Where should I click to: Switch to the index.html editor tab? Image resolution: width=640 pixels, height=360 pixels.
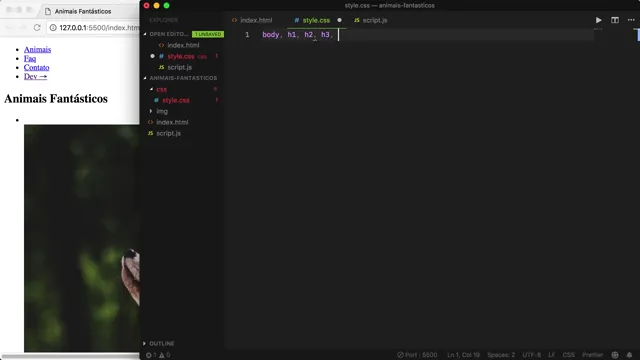pos(252,20)
